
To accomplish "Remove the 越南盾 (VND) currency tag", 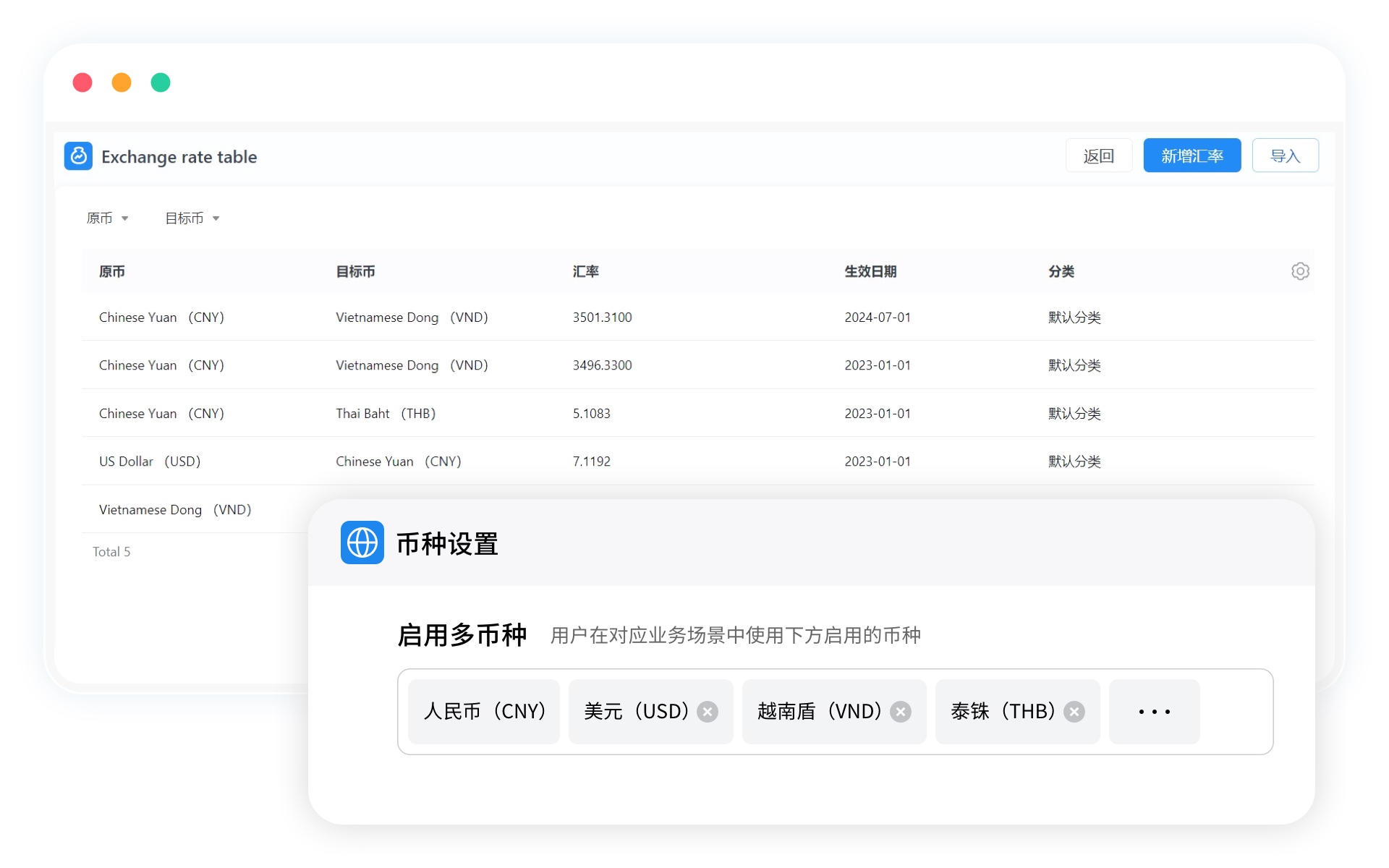I will [x=901, y=712].
